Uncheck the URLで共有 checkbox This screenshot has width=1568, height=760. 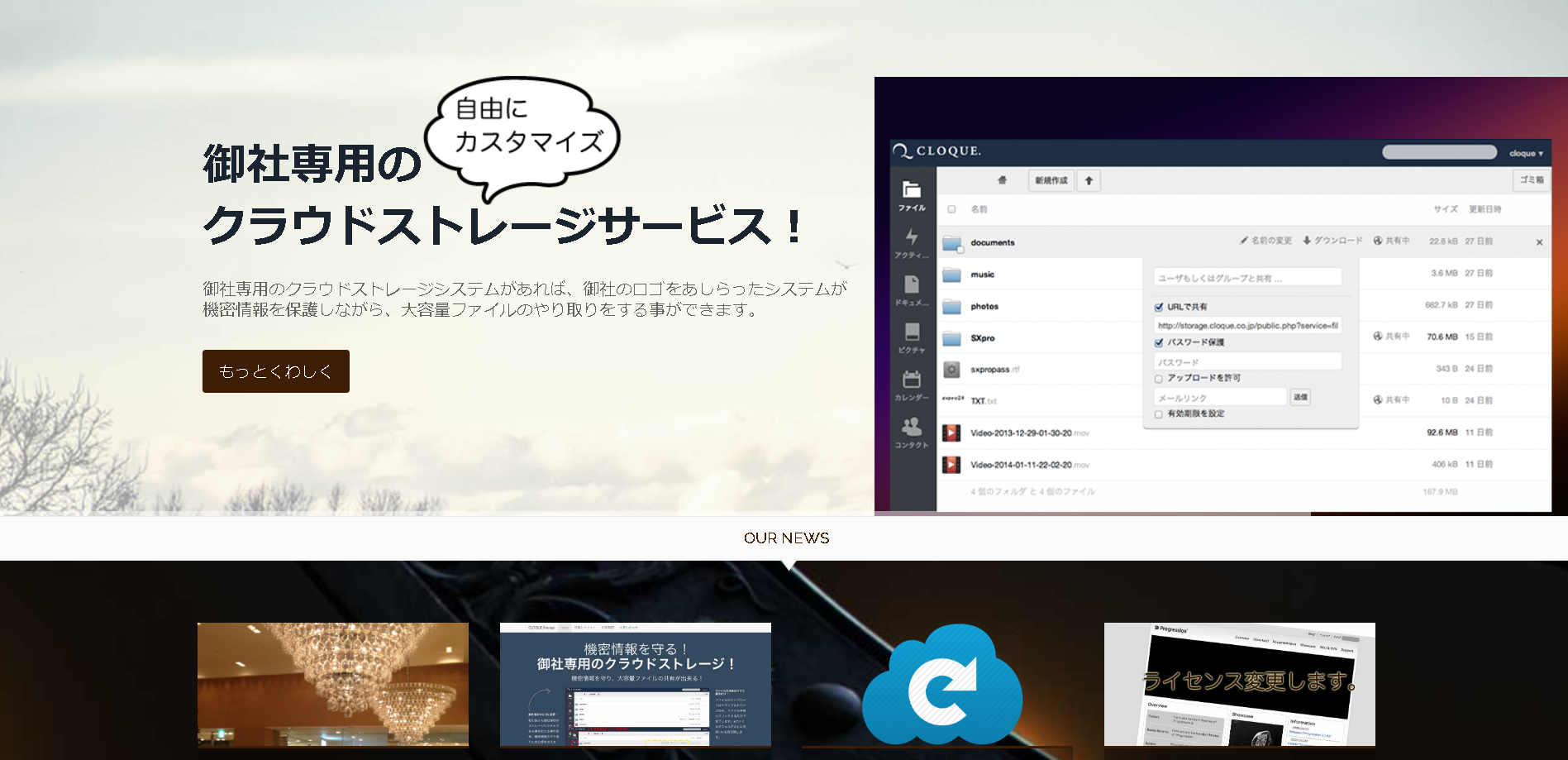[x=1159, y=305]
